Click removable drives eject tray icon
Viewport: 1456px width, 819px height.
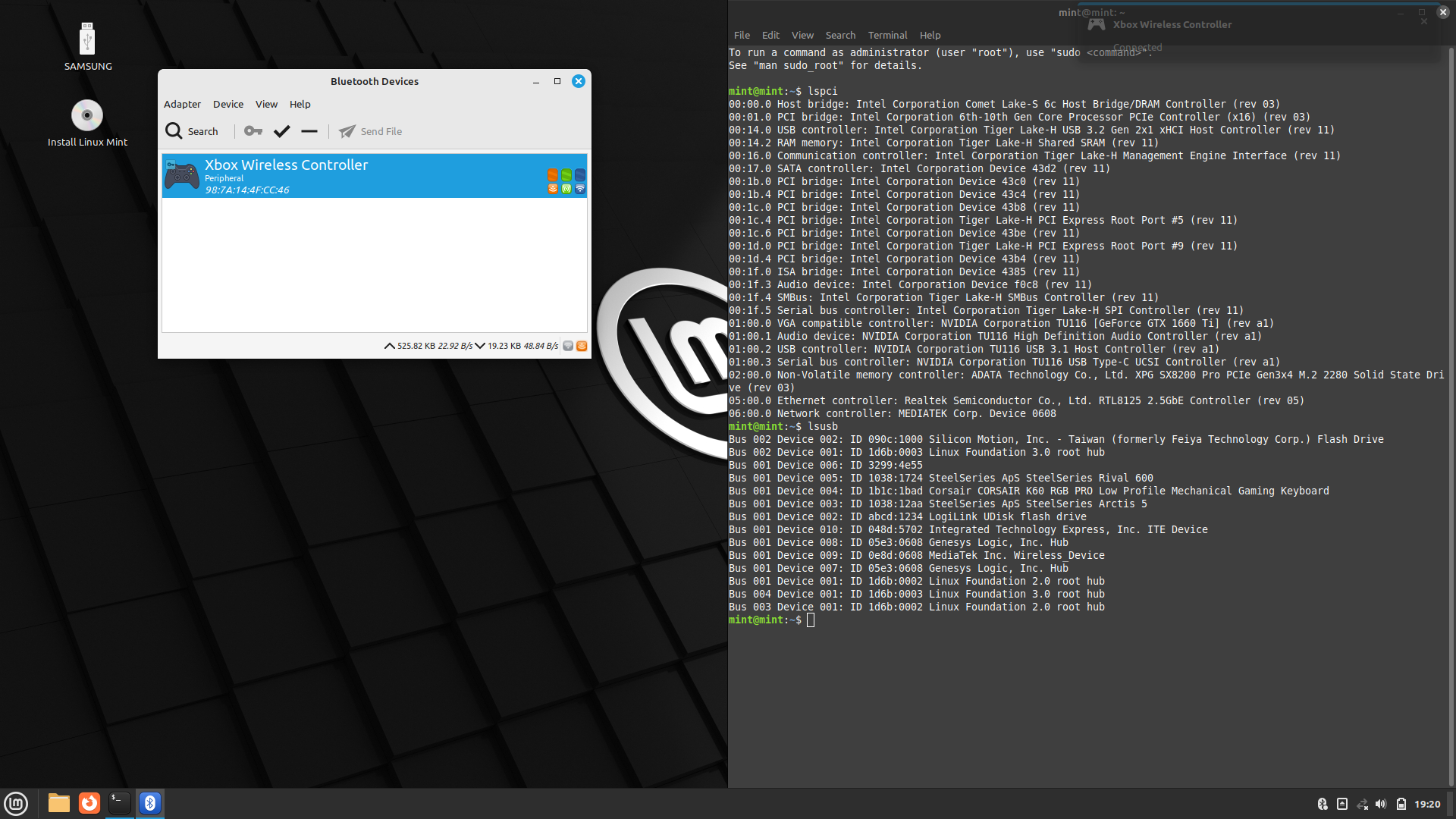[x=1342, y=804]
